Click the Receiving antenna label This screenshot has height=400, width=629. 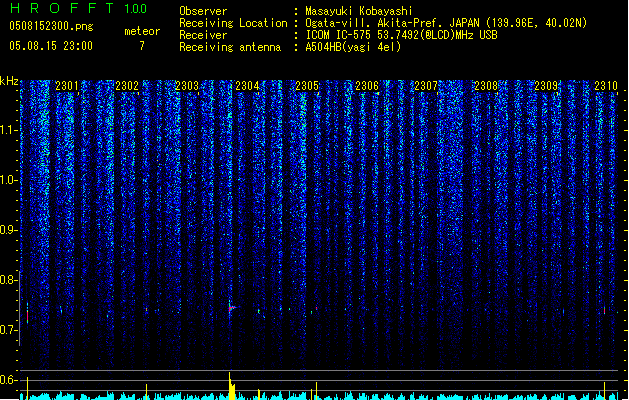230,47
